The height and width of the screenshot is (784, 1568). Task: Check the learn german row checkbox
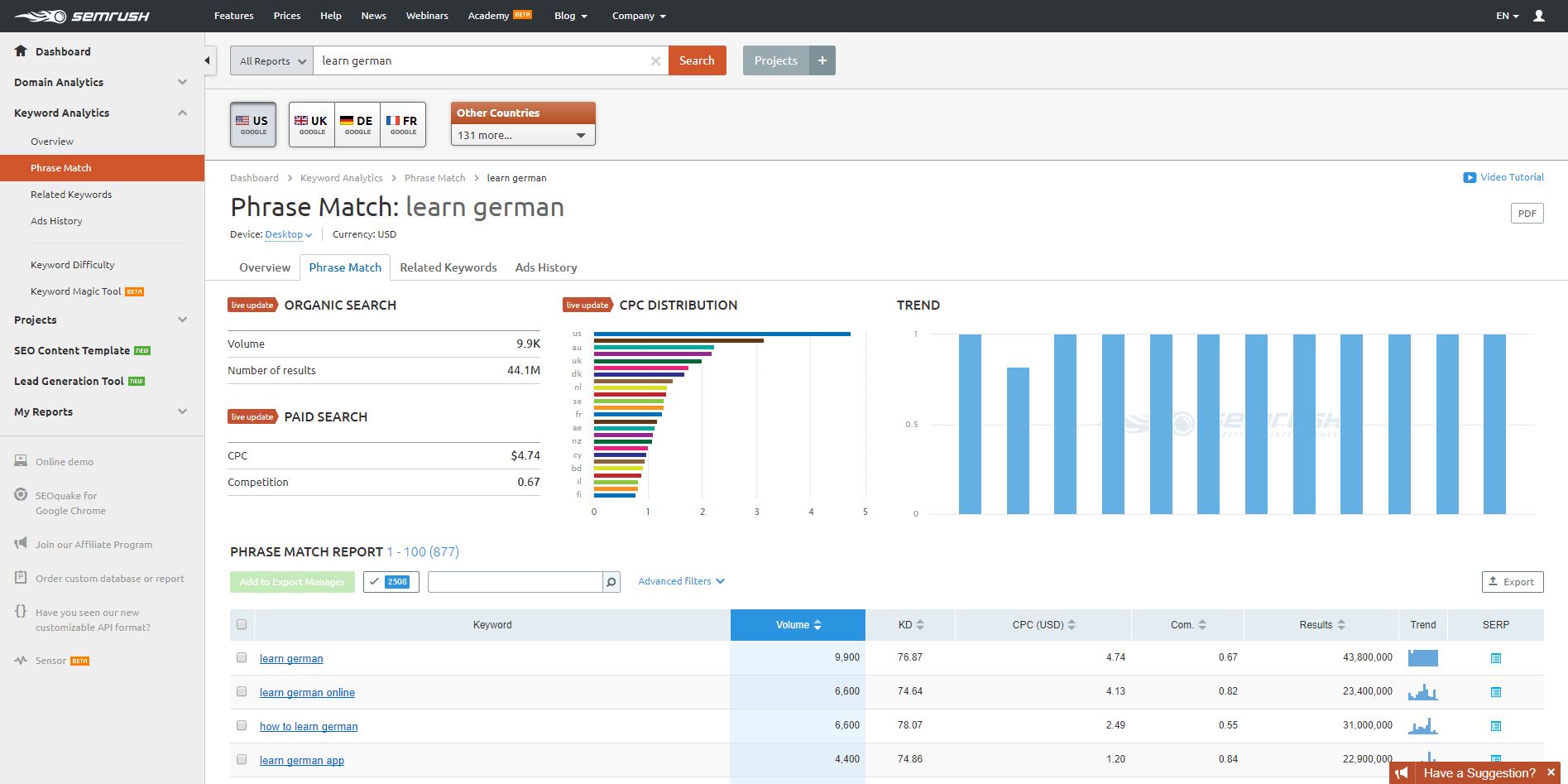pos(242,657)
